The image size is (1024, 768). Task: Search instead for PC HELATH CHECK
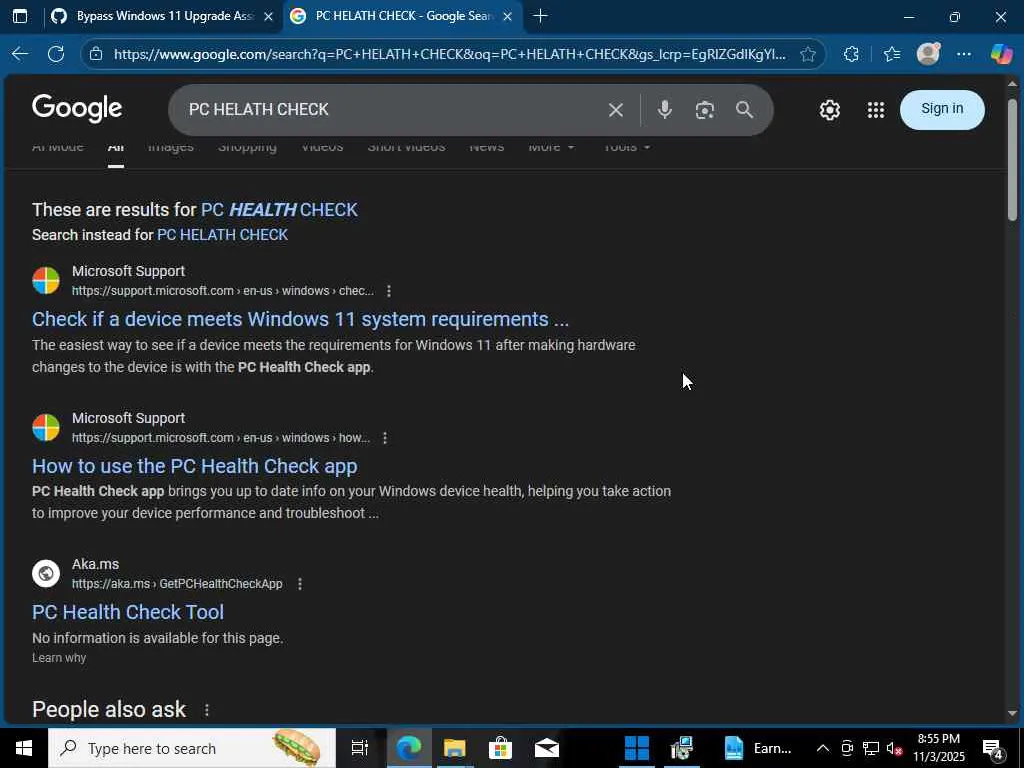coord(223,235)
